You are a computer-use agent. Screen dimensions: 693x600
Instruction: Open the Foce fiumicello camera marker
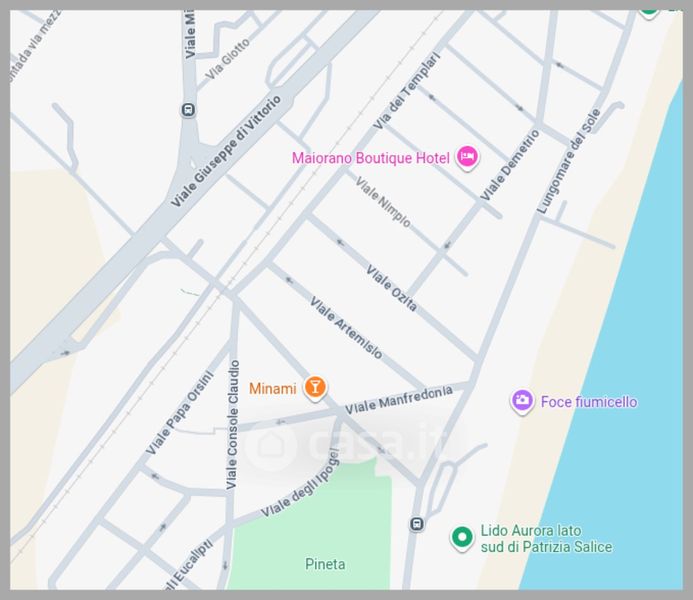[x=522, y=401]
